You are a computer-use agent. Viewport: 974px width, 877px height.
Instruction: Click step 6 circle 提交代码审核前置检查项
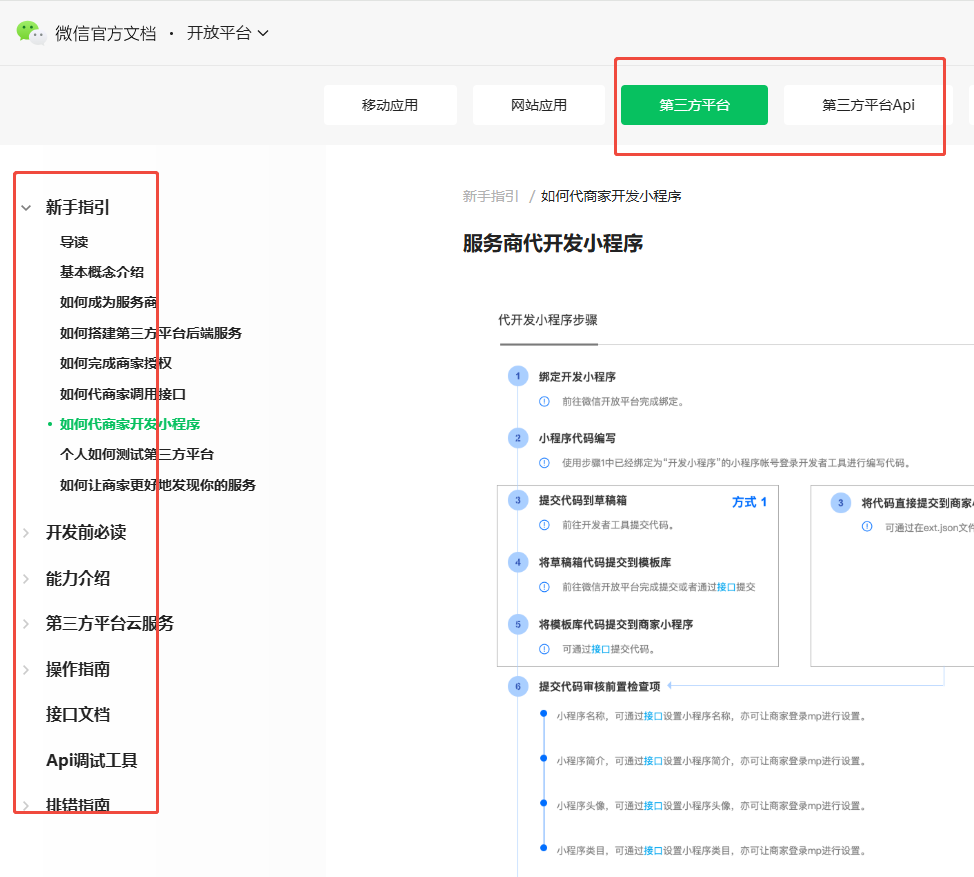(x=518, y=686)
